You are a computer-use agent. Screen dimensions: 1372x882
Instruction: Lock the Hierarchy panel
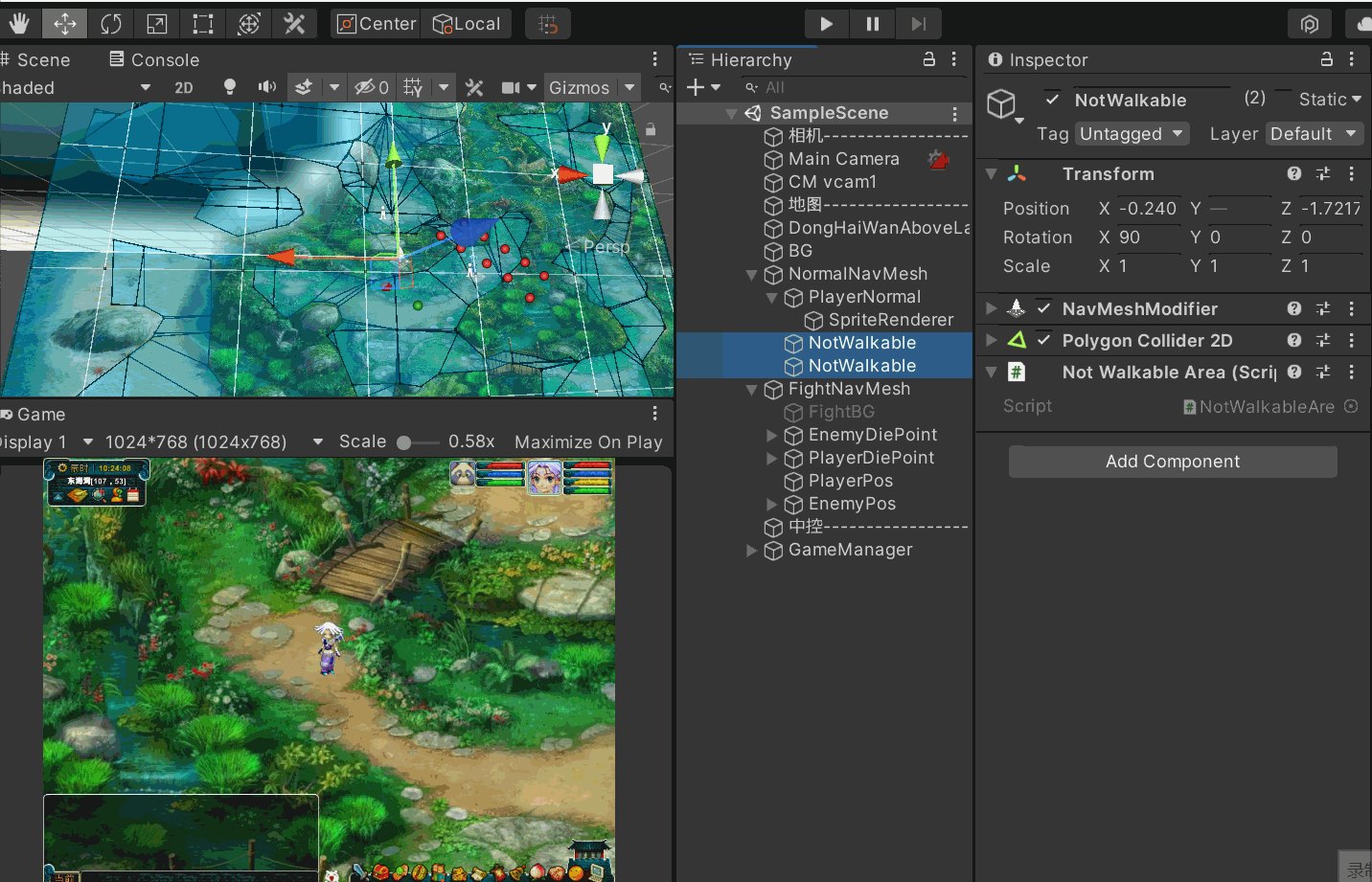(x=928, y=59)
